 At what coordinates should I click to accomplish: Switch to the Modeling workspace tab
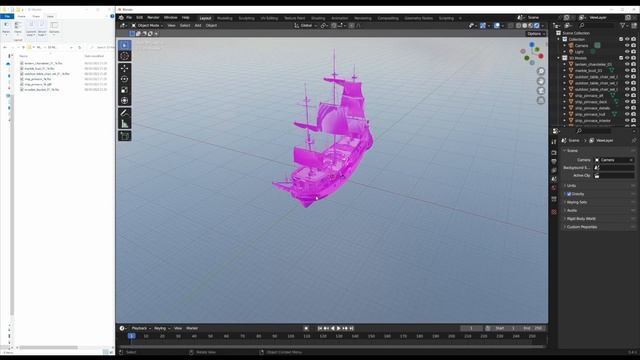224,18
